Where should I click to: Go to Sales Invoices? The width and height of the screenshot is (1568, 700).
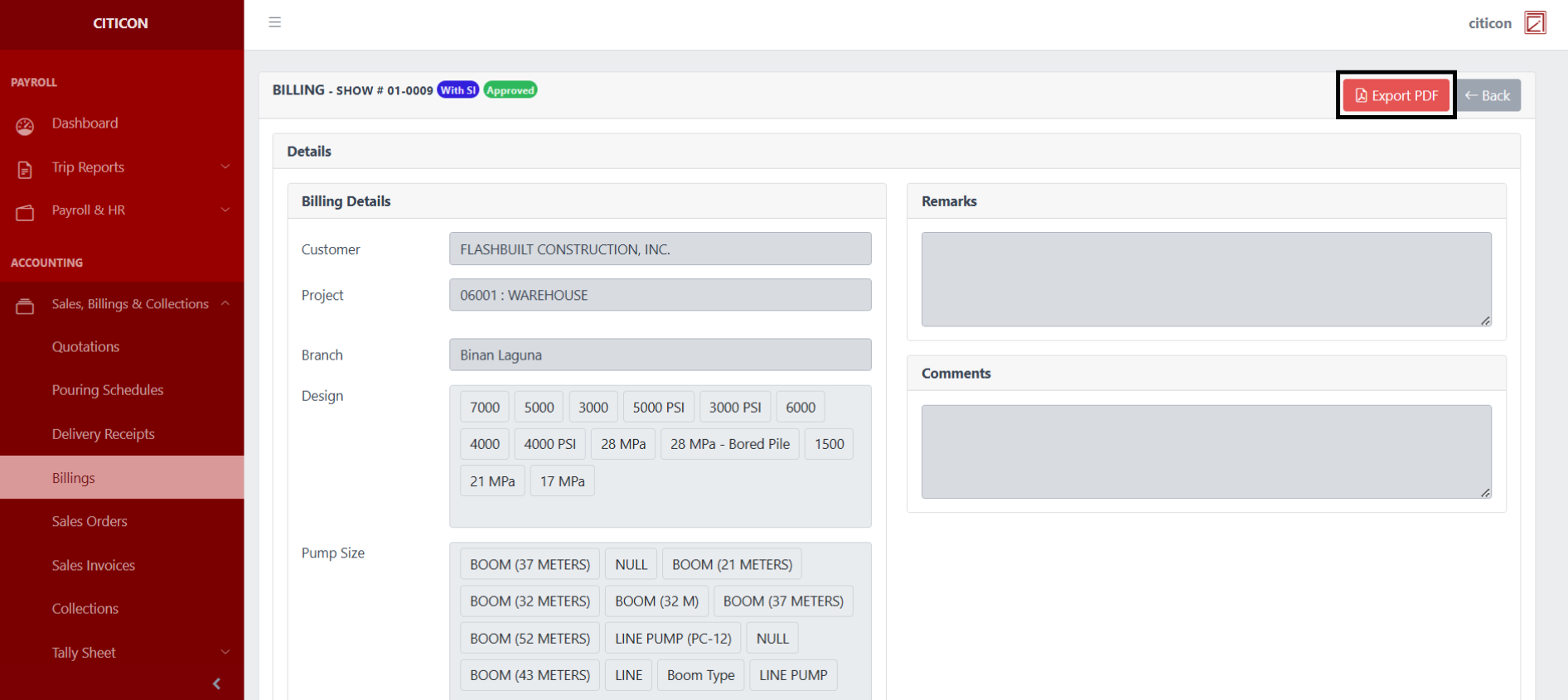93,566
